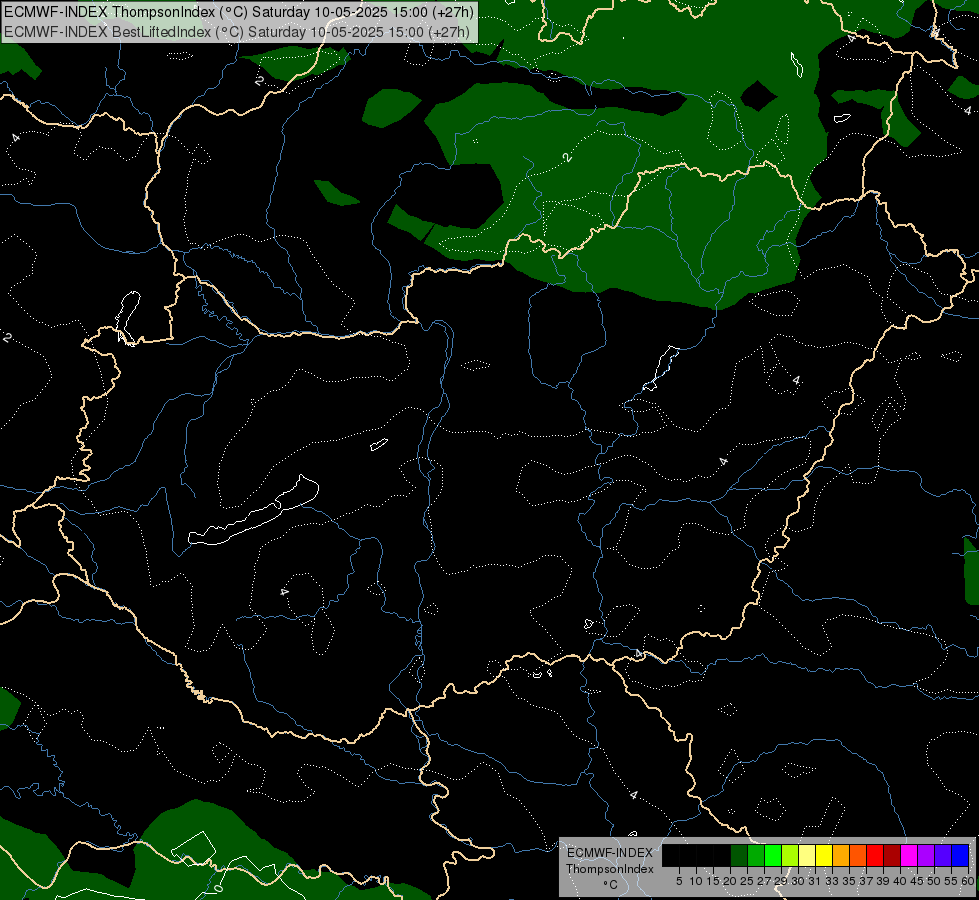Click the °C unit label in legend

[610, 885]
